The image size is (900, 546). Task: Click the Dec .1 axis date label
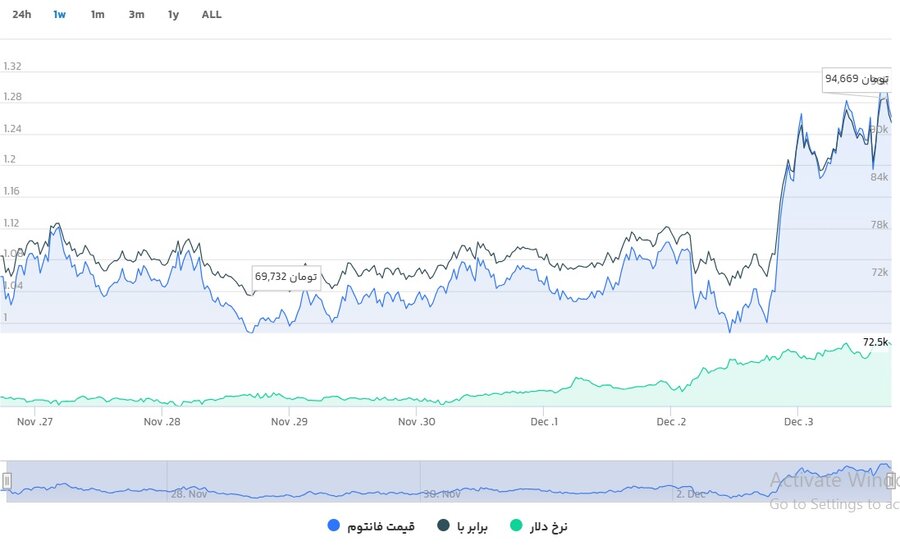click(x=545, y=422)
